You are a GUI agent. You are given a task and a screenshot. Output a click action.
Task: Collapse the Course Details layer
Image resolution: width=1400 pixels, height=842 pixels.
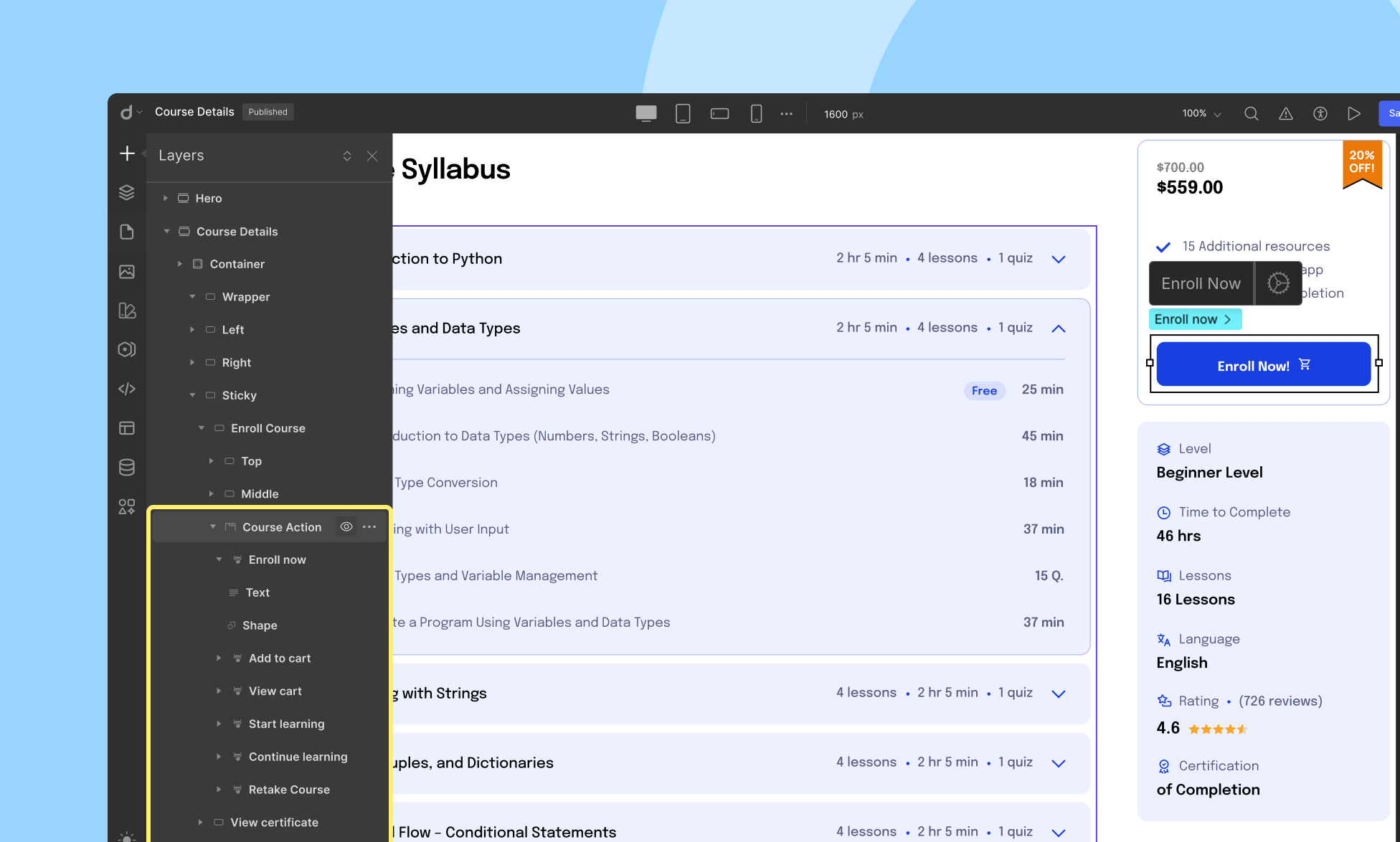[166, 231]
